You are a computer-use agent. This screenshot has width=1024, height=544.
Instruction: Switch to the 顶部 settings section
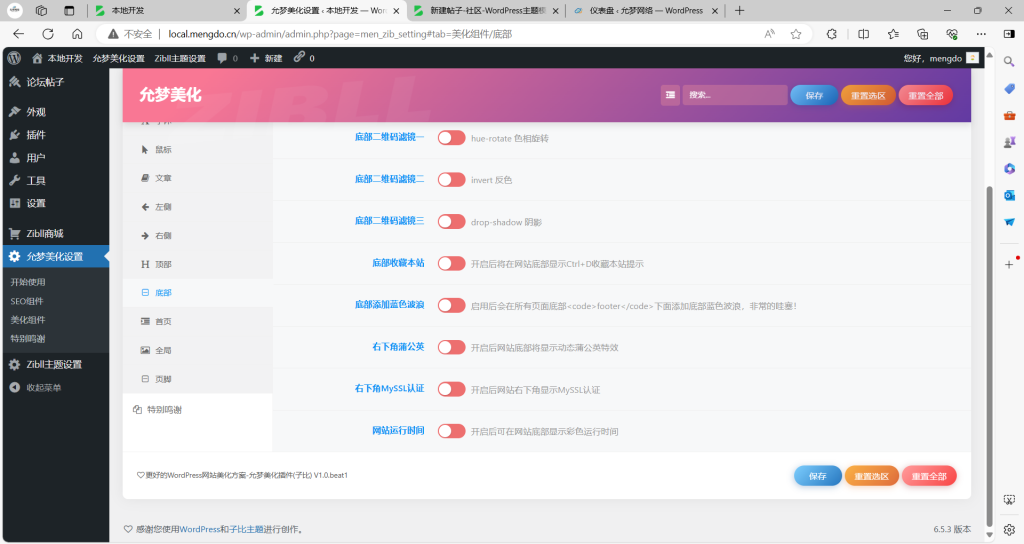[x=162, y=264]
